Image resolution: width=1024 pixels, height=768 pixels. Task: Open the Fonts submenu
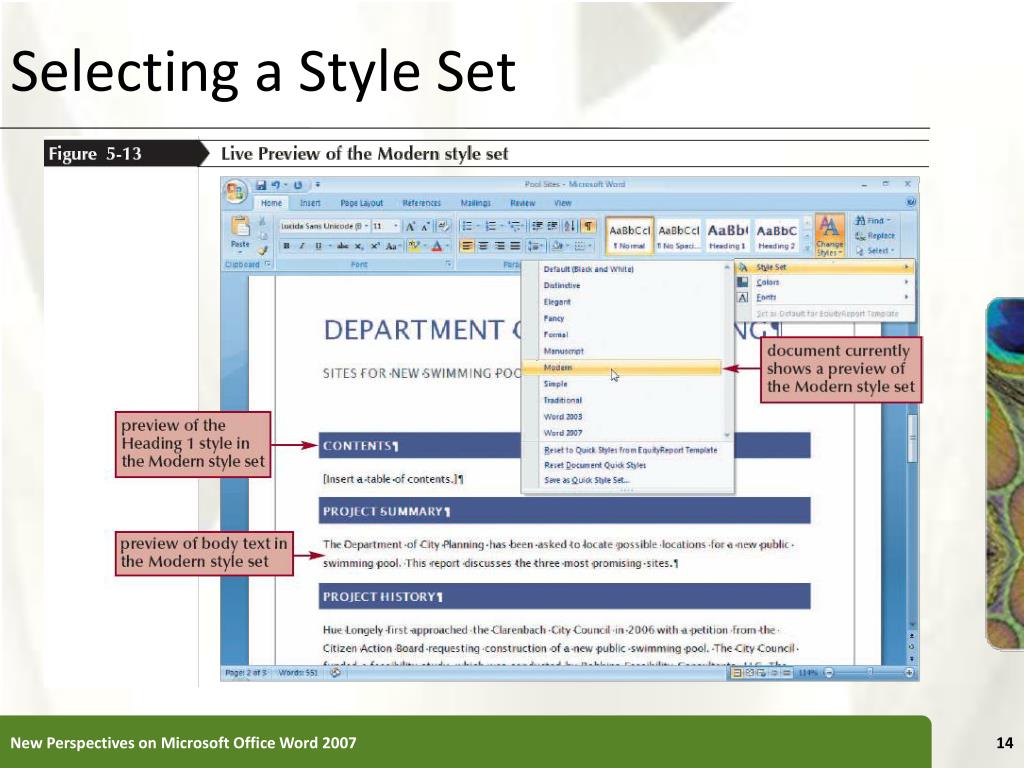[x=824, y=297]
